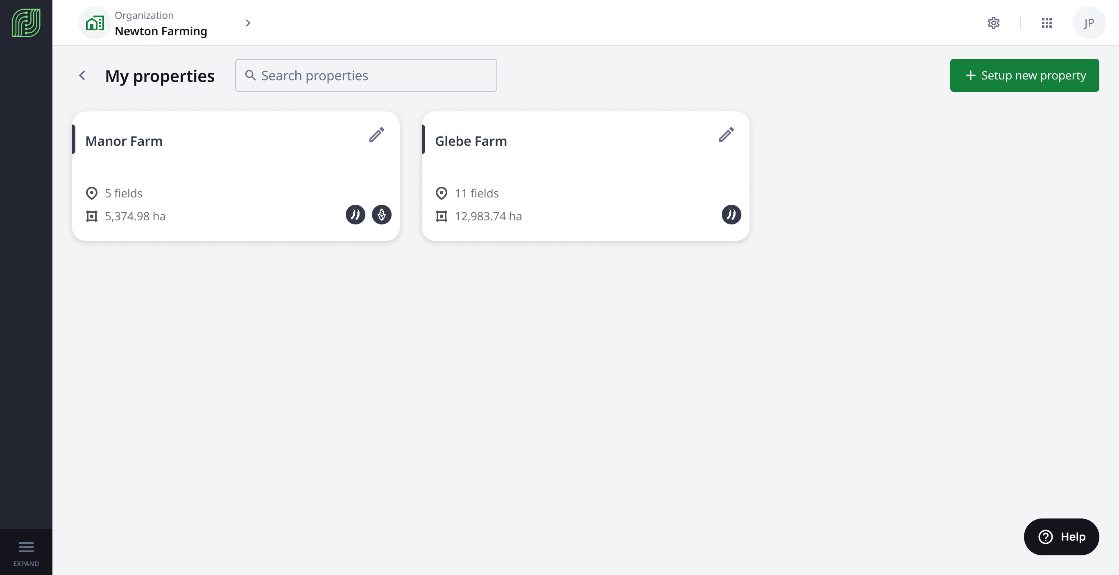Edit Glebe Farm with the pencil icon

(727, 135)
